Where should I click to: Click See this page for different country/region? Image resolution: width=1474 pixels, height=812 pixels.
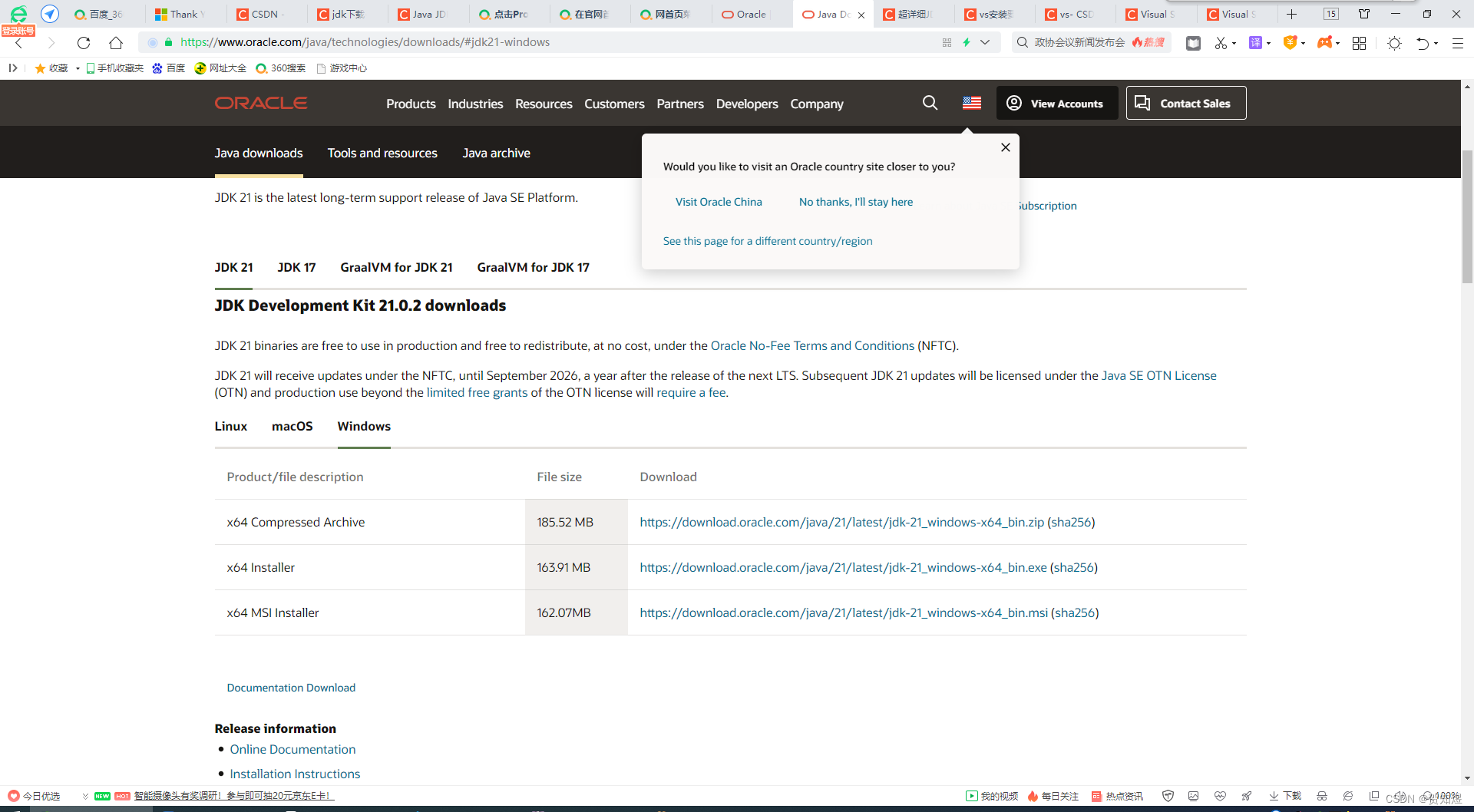click(x=768, y=241)
